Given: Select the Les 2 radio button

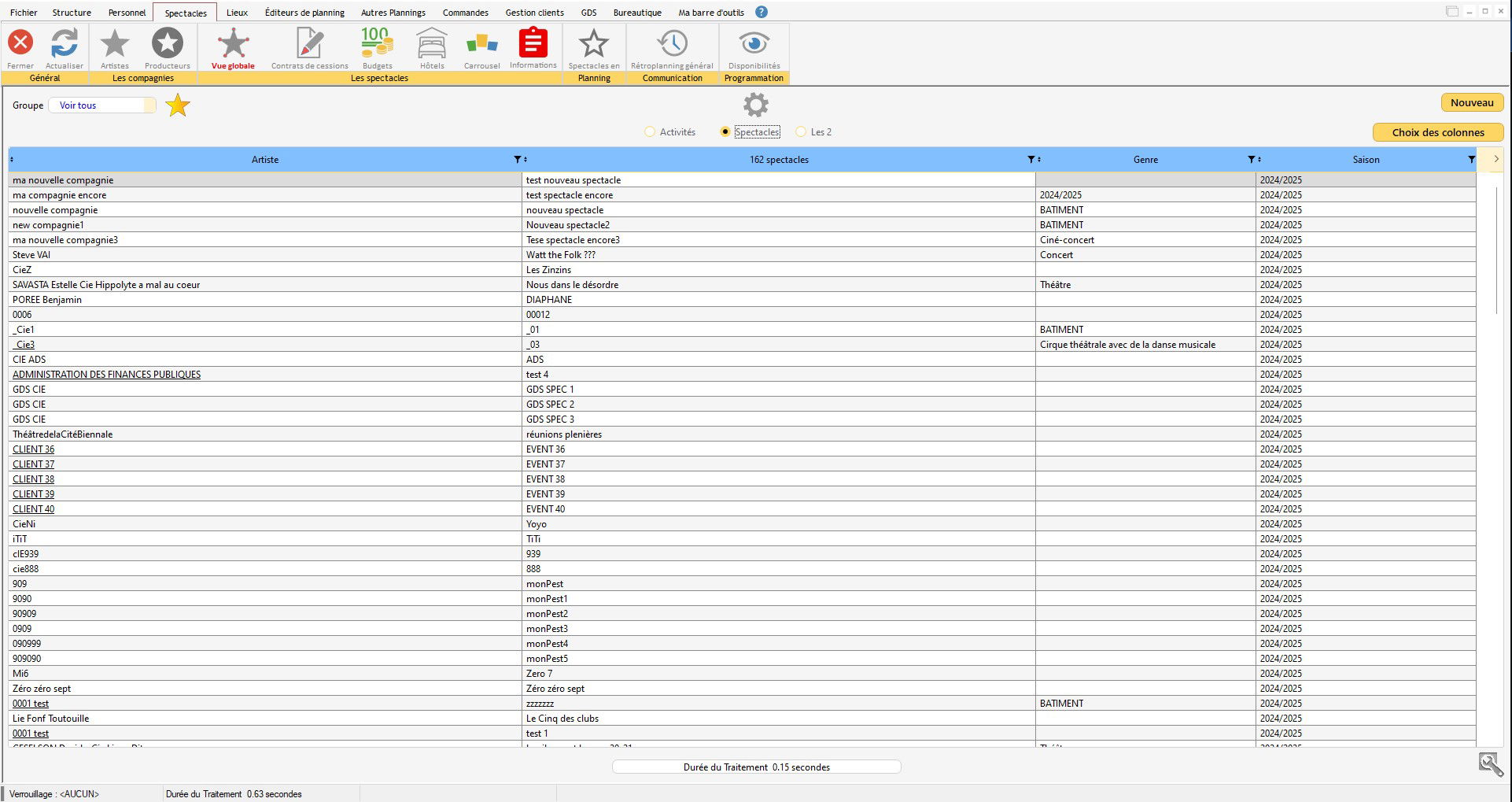Looking at the screenshot, I should click(801, 132).
